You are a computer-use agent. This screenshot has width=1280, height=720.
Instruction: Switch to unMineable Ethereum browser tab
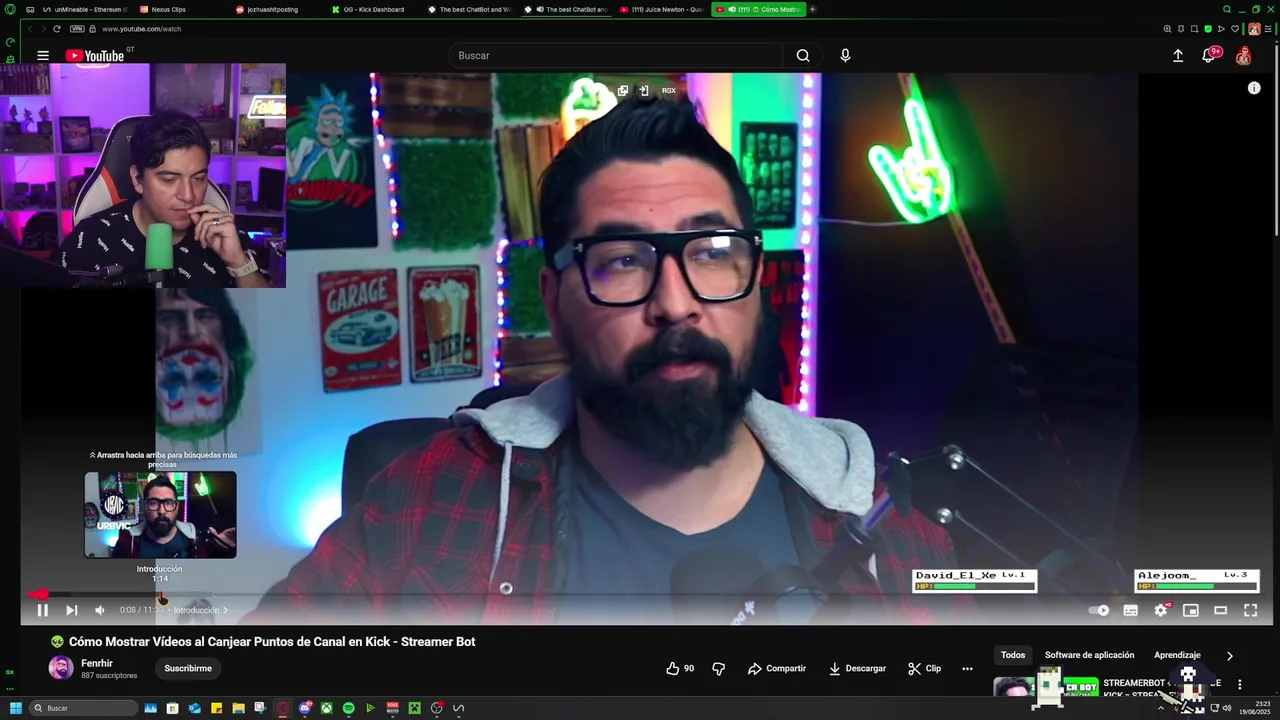[86, 9]
